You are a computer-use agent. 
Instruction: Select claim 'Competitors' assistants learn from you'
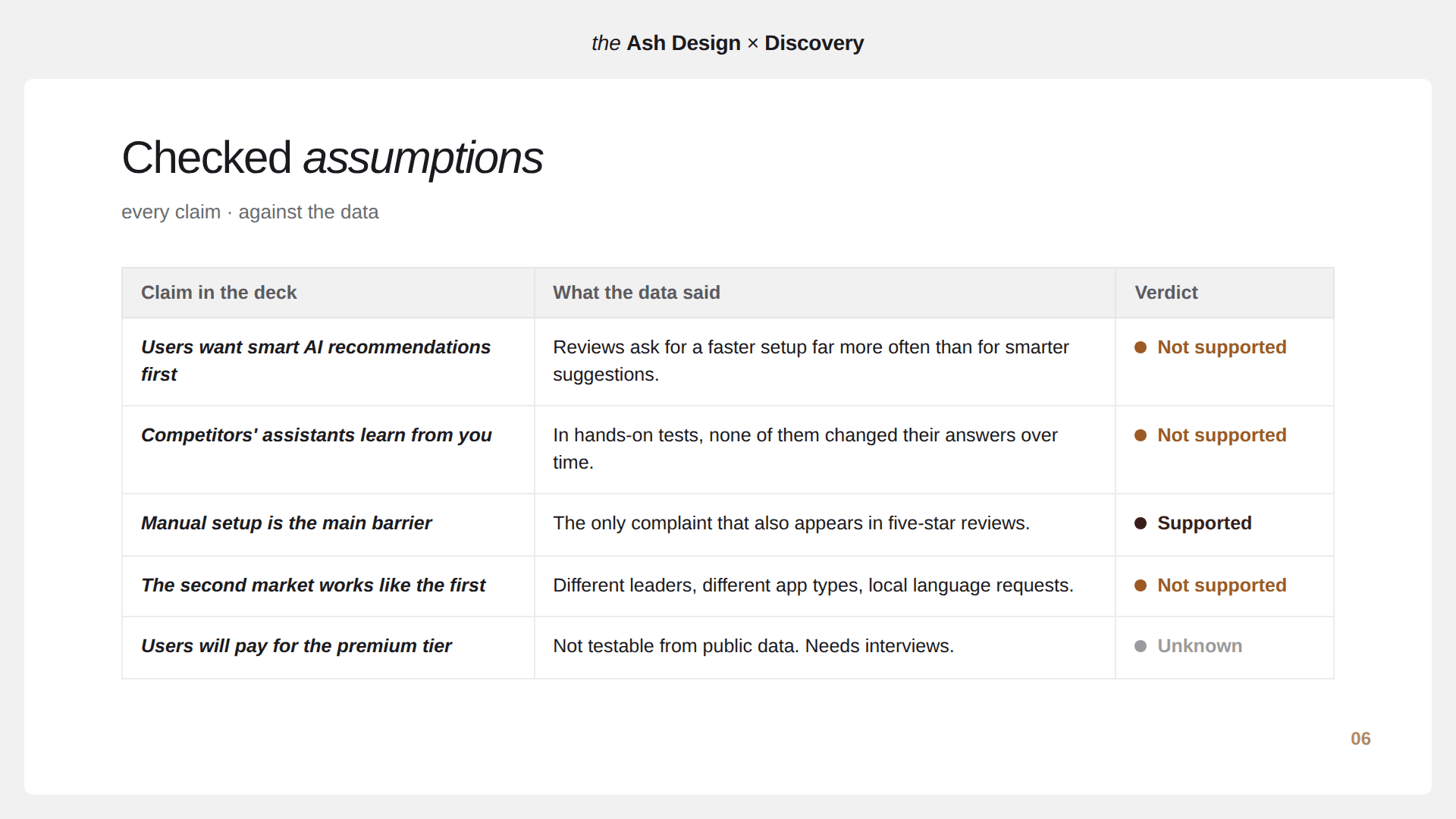coord(316,435)
